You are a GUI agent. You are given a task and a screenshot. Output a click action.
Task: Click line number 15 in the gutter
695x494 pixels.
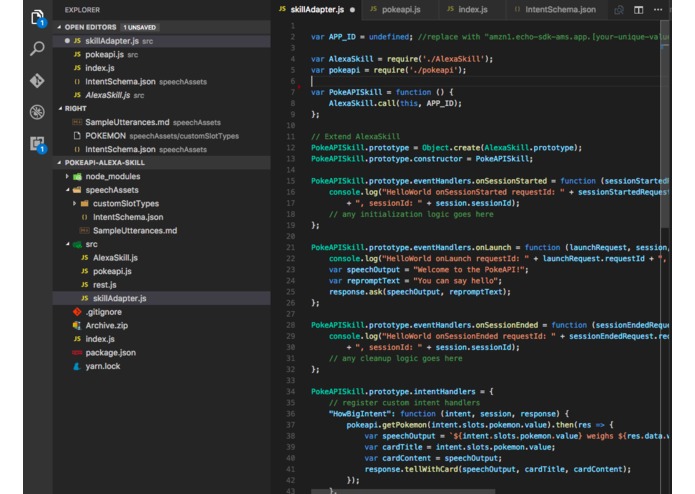coord(290,181)
